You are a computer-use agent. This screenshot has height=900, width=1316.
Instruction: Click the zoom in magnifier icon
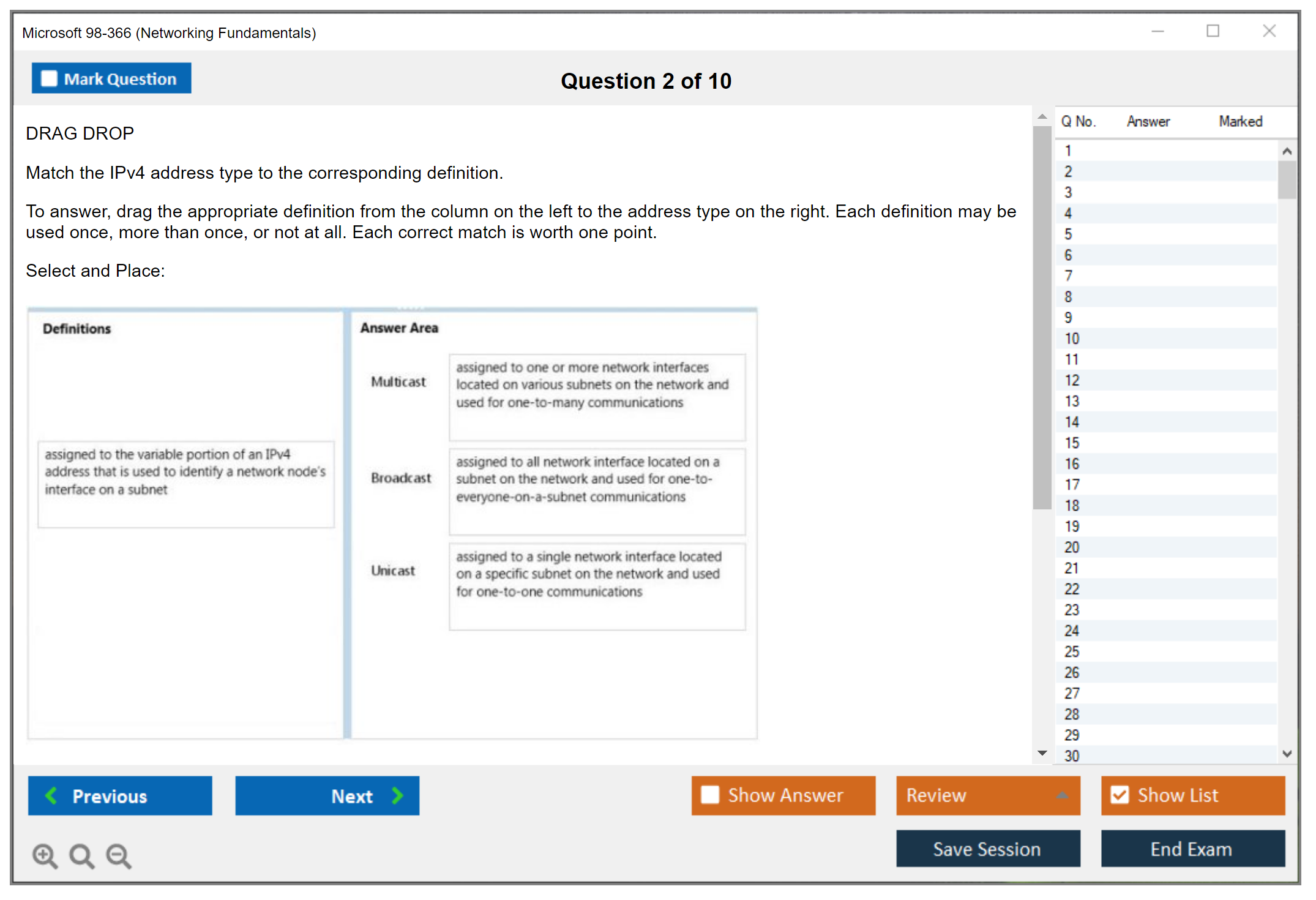tap(45, 855)
